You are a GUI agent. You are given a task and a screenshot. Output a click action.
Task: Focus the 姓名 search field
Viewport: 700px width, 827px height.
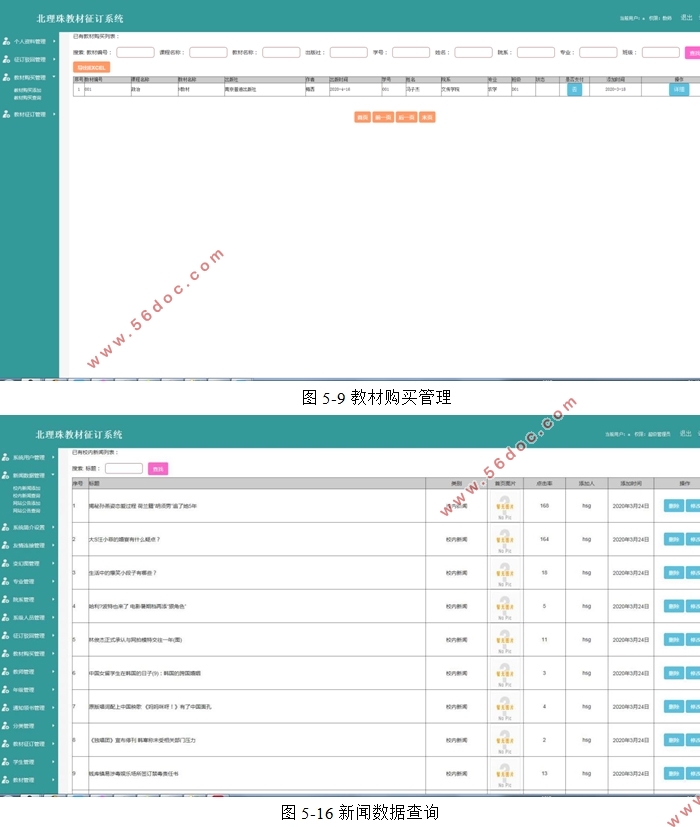point(473,52)
